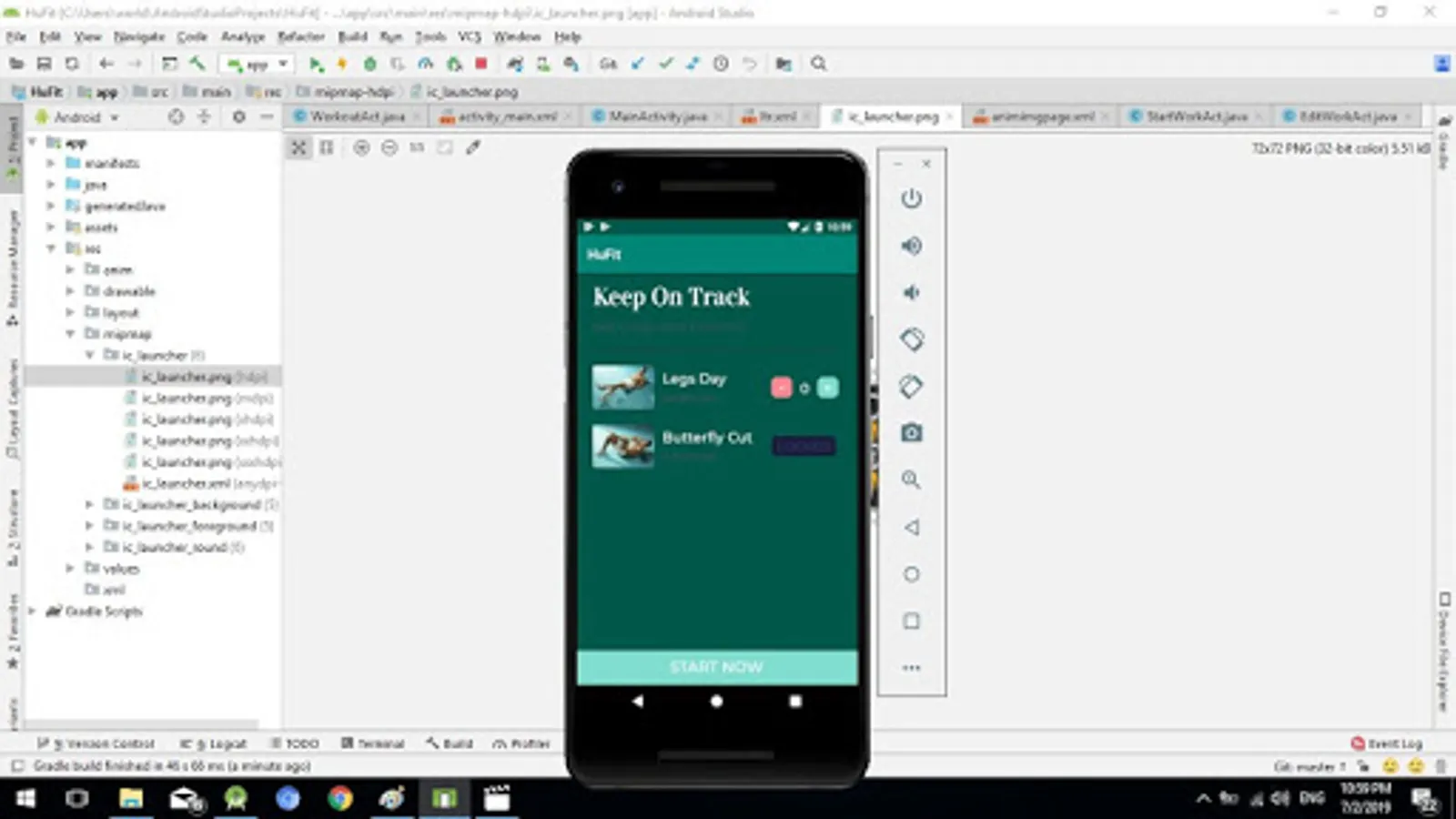1456x819 pixels.
Task: Open the Terminal tool window
Action: point(373,743)
